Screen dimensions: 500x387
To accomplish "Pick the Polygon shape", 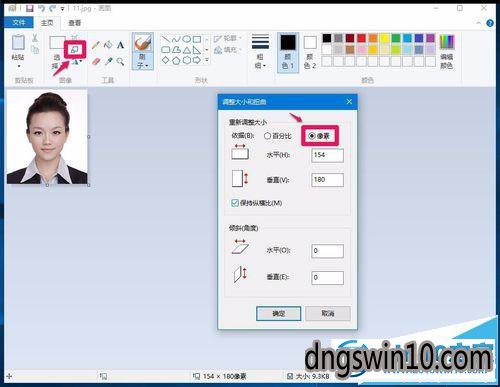I will 176,50.
